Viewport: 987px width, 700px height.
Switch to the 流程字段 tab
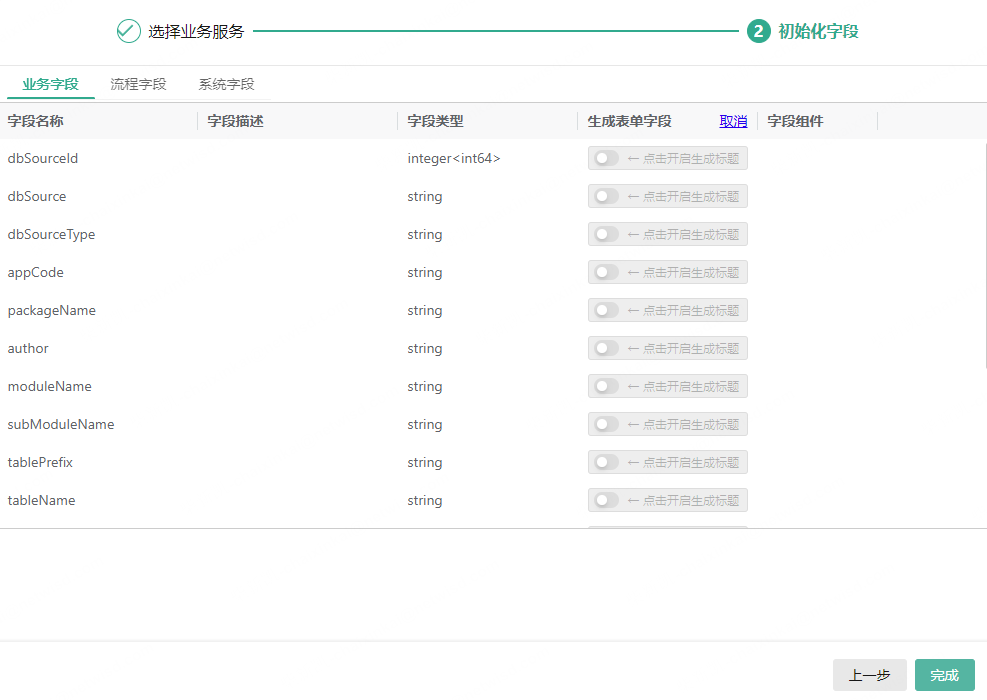click(x=138, y=84)
